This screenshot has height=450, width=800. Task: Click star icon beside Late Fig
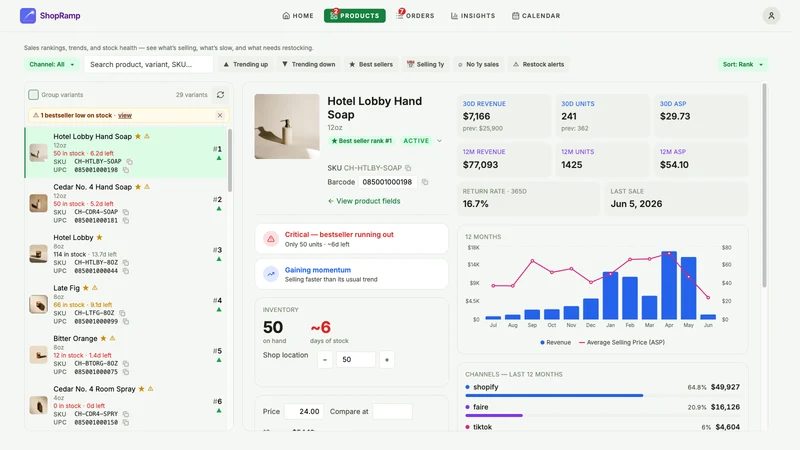tap(86, 288)
